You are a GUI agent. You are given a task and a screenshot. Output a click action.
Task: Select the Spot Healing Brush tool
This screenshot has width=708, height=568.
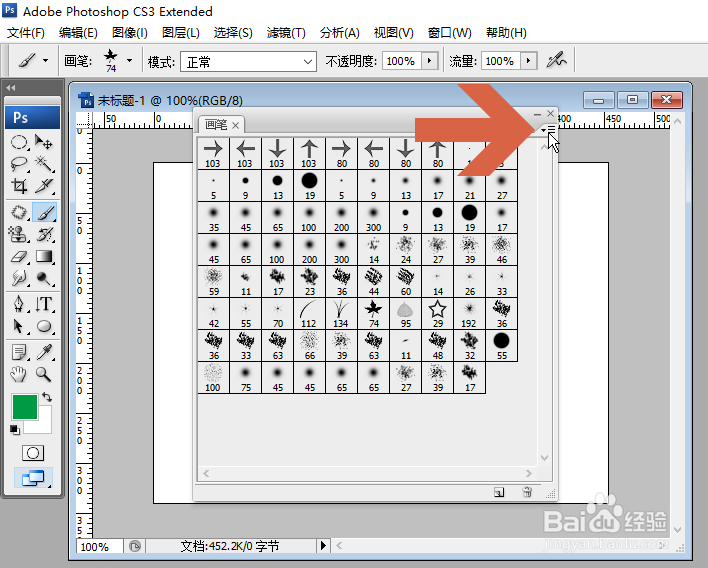click(19, 212)
